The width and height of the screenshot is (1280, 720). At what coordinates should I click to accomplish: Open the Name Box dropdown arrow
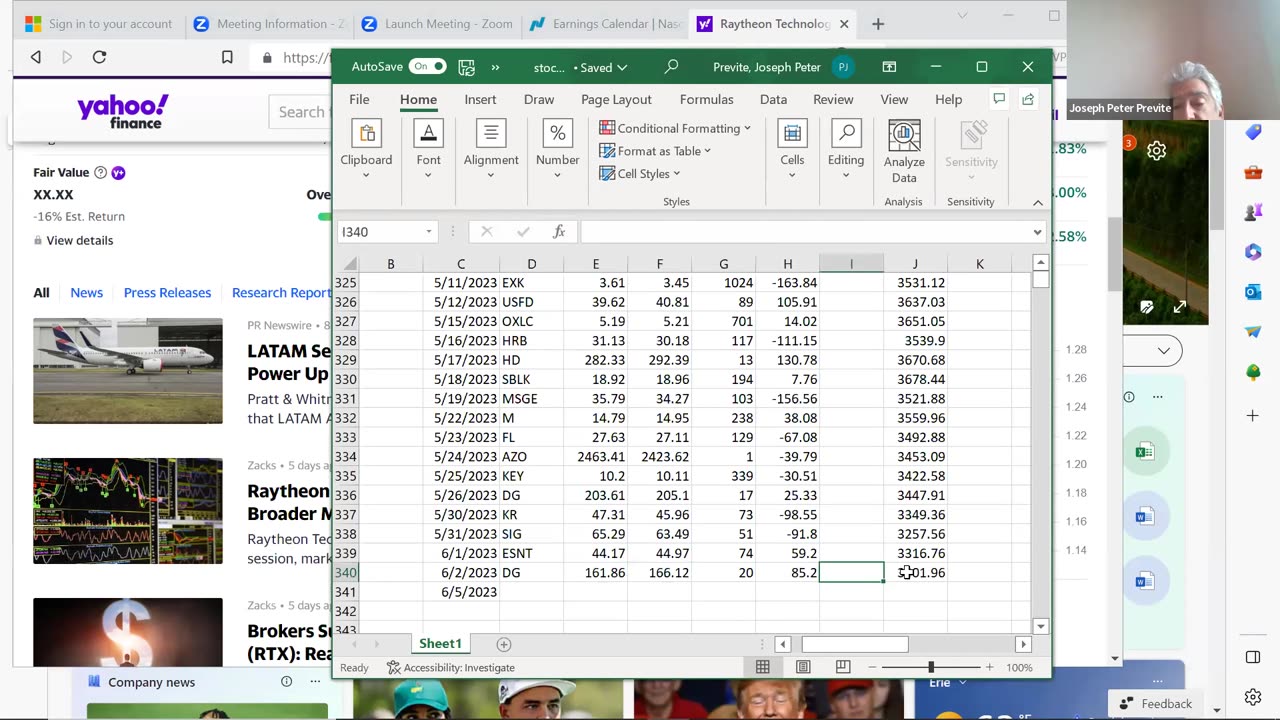[429, 232]
